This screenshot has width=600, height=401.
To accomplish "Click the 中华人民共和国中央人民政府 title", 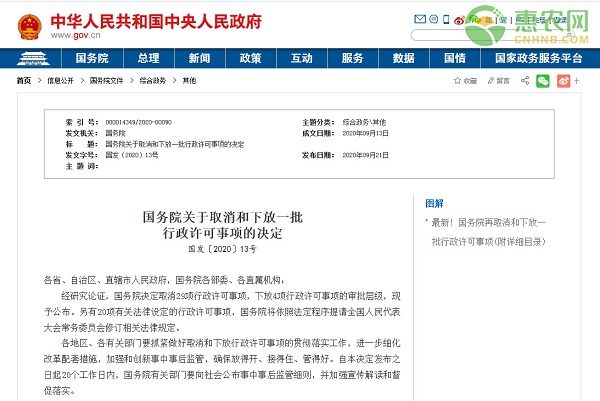I will pyautogui.click(x=156, y=21).
